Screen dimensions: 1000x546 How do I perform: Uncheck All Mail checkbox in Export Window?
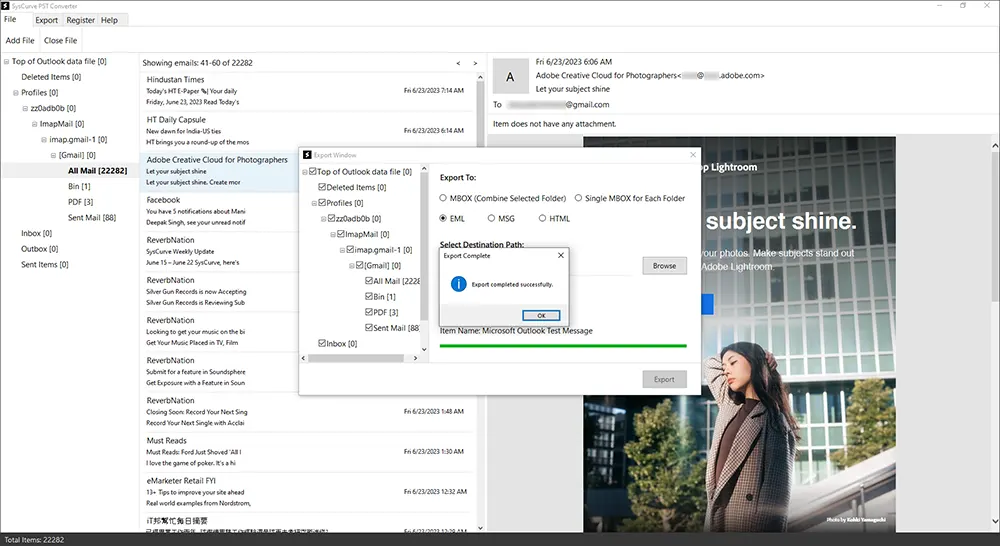369,281
